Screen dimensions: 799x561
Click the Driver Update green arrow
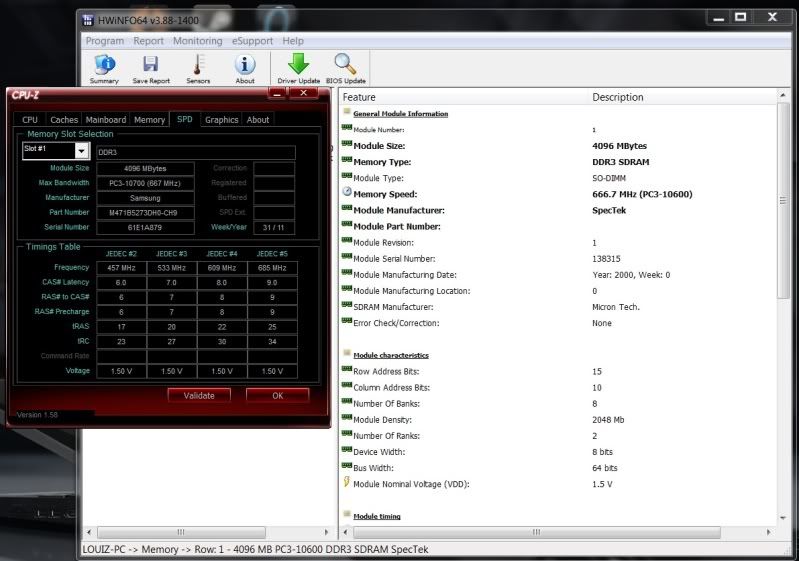(298, 66)
